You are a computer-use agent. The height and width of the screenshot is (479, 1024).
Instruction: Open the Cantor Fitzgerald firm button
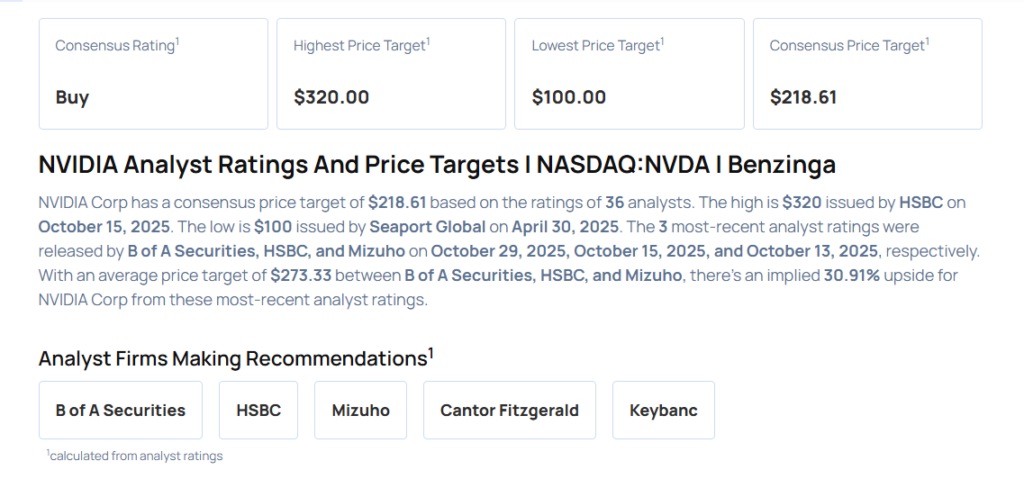(x=509, y=410)
